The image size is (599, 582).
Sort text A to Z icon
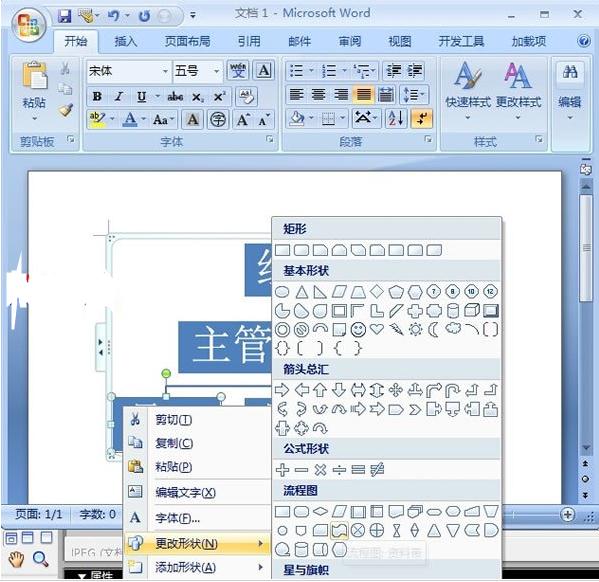[396, 119]
